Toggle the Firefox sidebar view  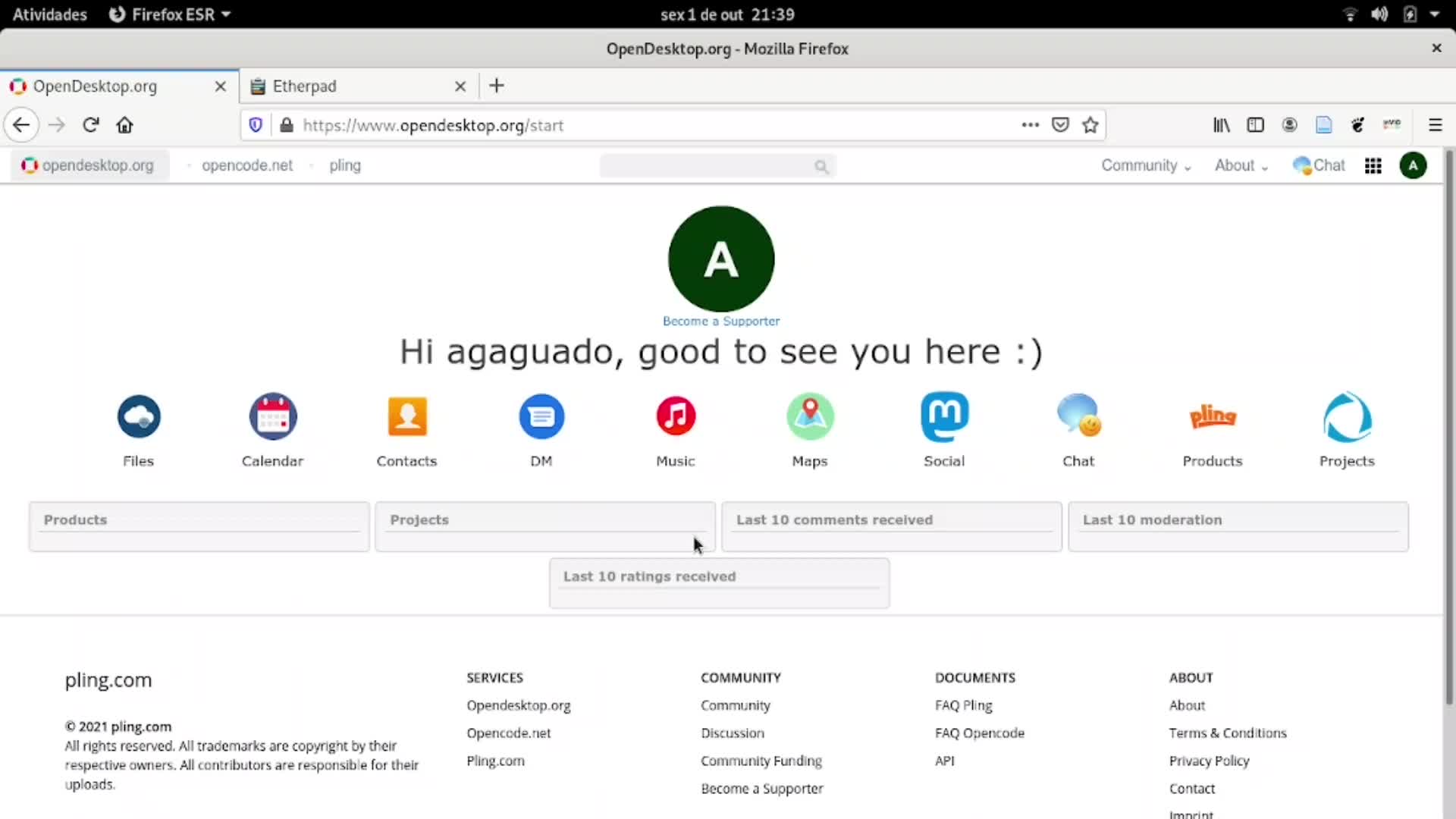[x=1255, y=125]
